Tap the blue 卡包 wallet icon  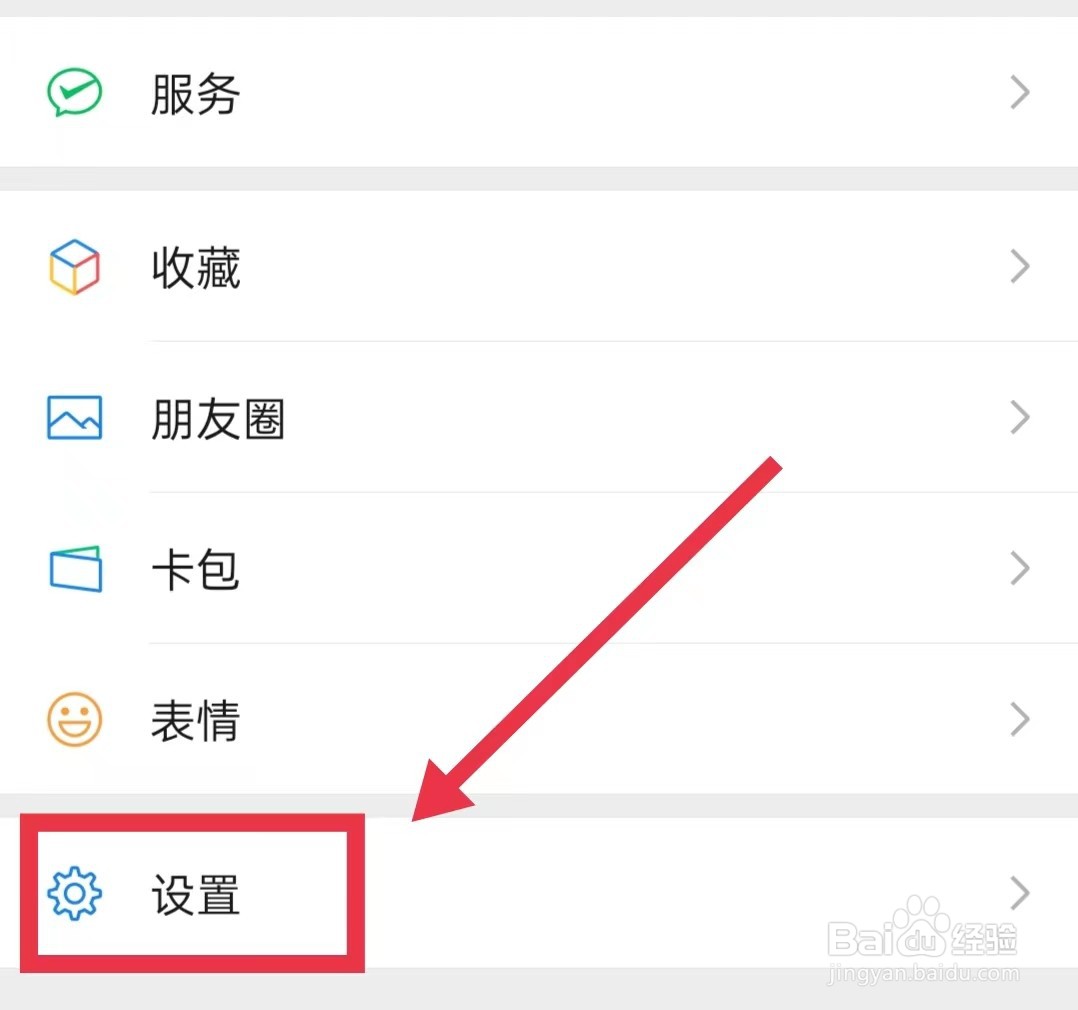pos(76,569)
